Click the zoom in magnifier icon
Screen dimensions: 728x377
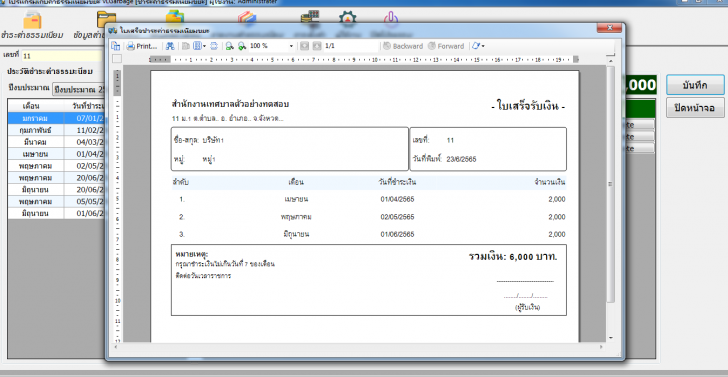[x=242, y=46]
